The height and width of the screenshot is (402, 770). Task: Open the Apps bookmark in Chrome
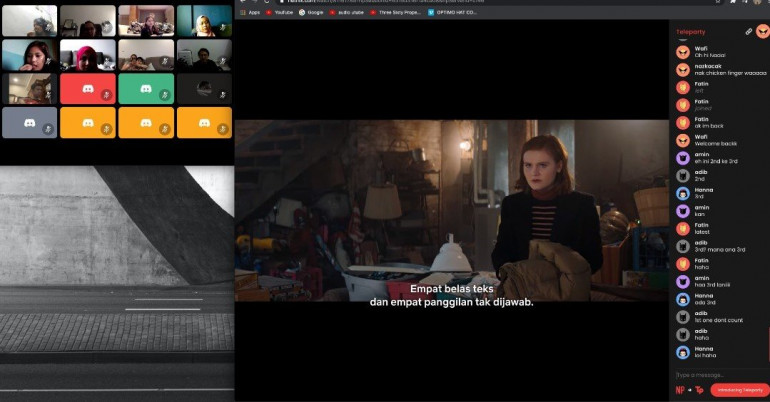250,12
